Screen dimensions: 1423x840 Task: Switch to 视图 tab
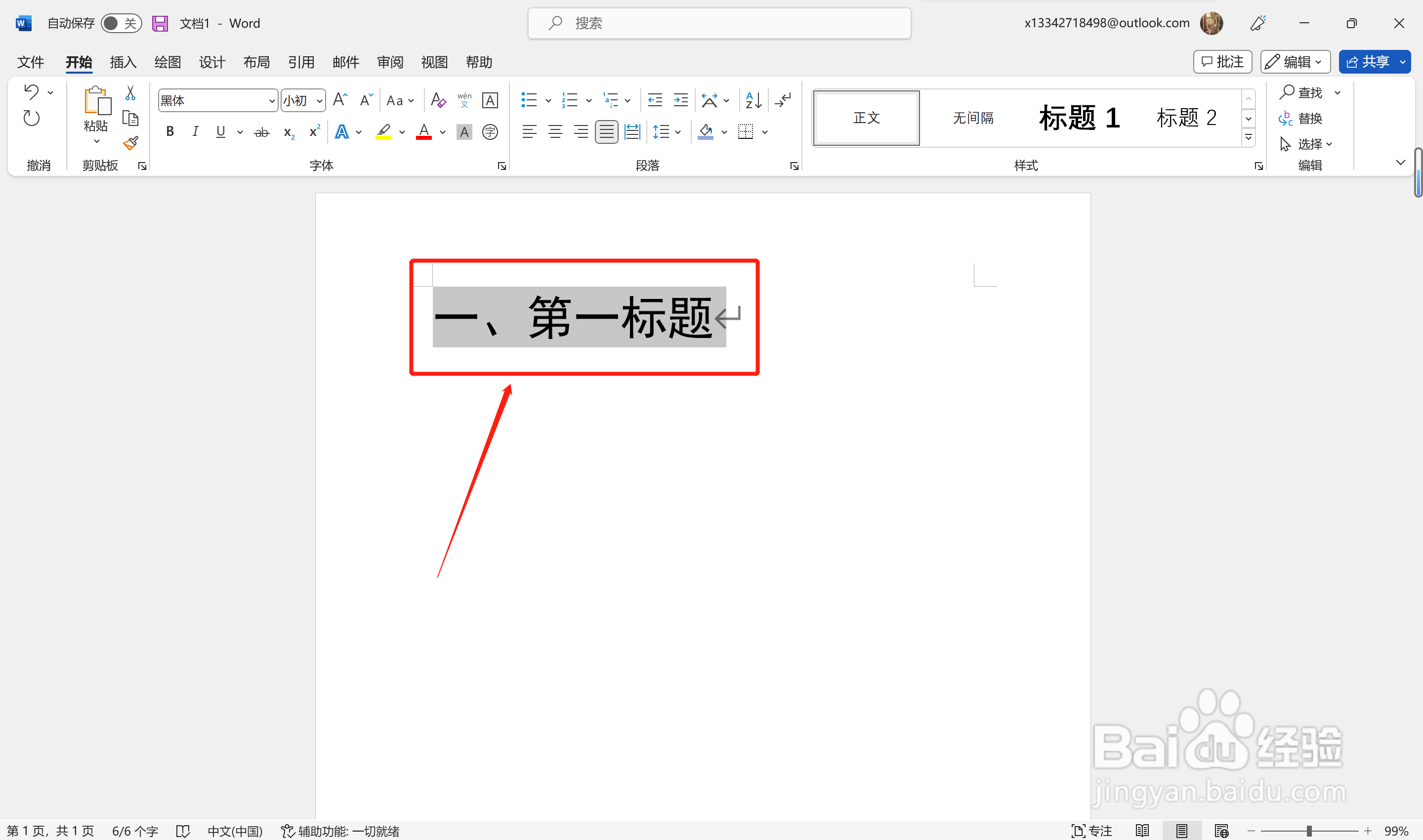coord(434,62)
